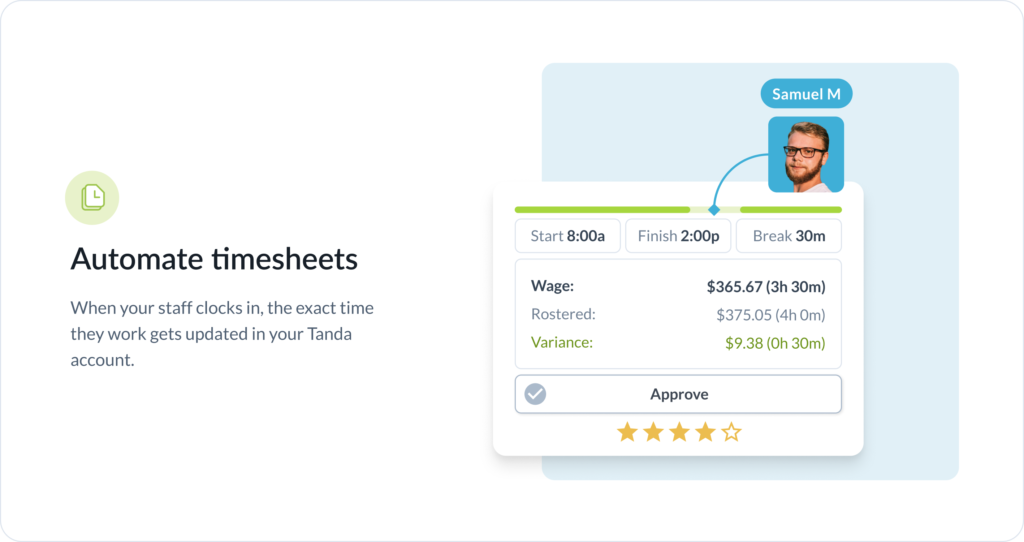The height and width of the screenshot is (542, 1024).
Task: Click the second gold rating star
Action: coord(653,432)
